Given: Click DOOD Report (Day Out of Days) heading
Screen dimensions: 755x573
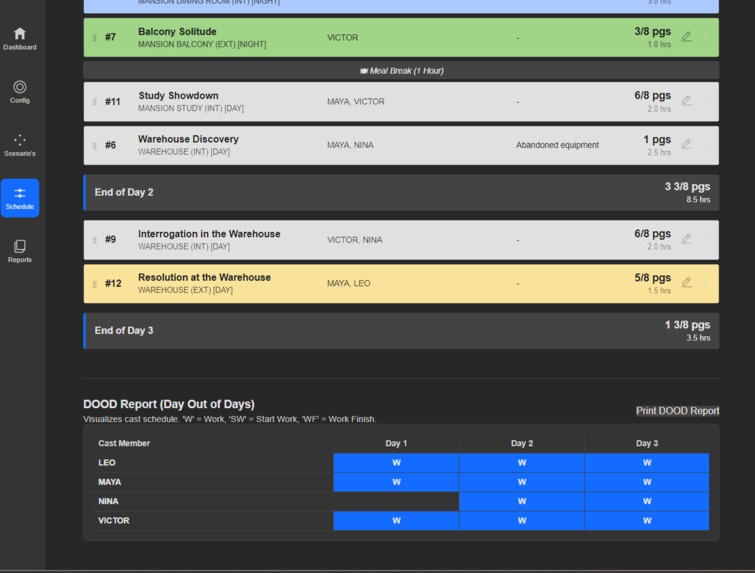Looking at the screenshot, I should [169, 404].
